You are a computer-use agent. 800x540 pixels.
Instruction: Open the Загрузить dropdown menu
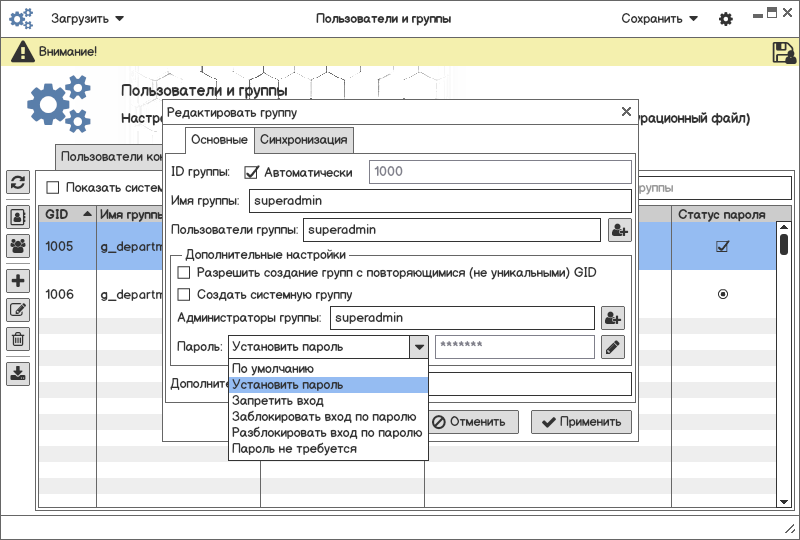pos(88,18)
